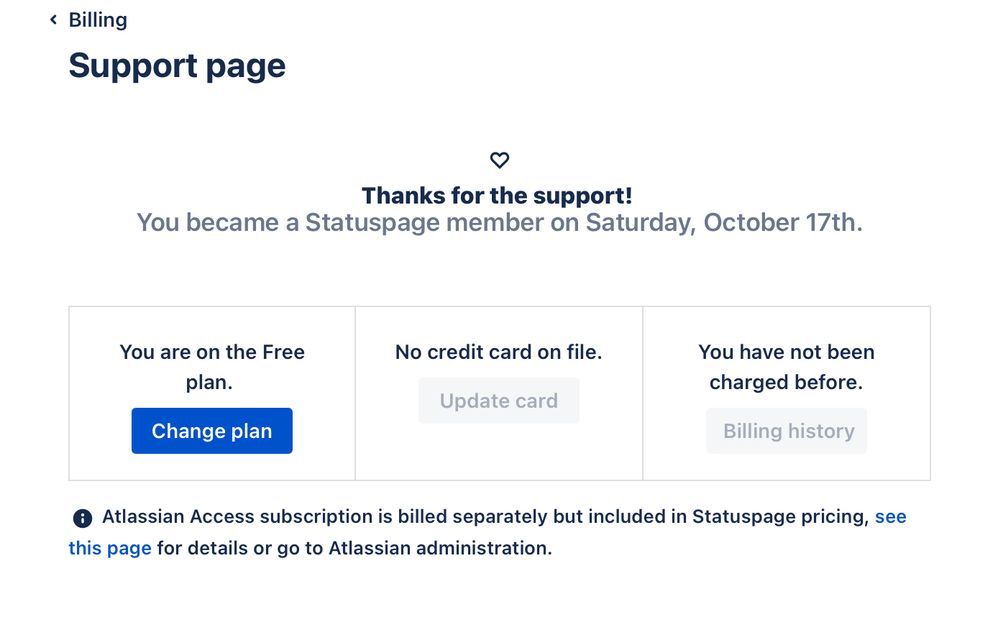Viewport: 998px width, 620px height.
Task: Follow the 'see' link after Statuspage pricing
Action: pyautogui.click(x=890, y=516)
